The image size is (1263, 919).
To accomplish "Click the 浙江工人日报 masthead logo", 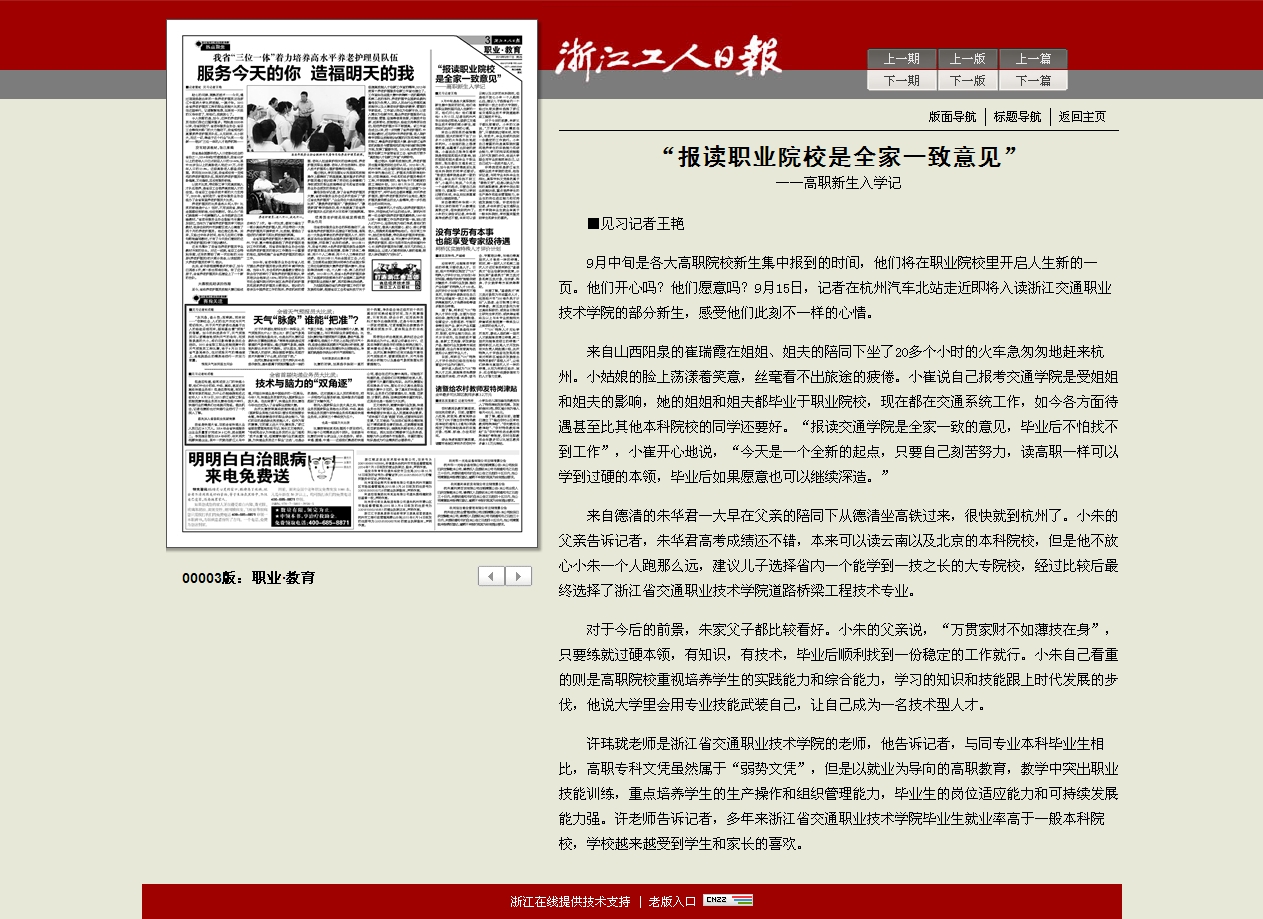I will point(668,58).
